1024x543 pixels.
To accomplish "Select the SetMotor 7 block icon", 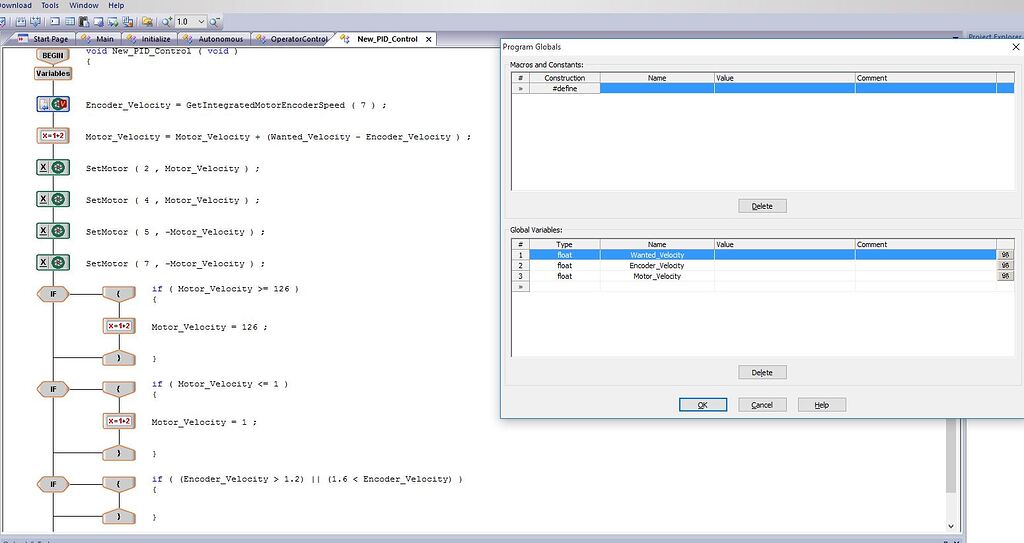I will point(52,262).
